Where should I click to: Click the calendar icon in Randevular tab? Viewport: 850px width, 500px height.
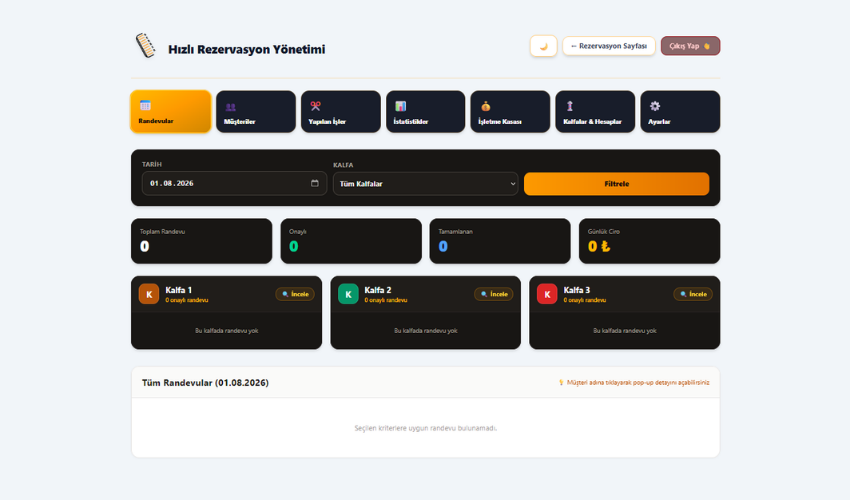145,105
